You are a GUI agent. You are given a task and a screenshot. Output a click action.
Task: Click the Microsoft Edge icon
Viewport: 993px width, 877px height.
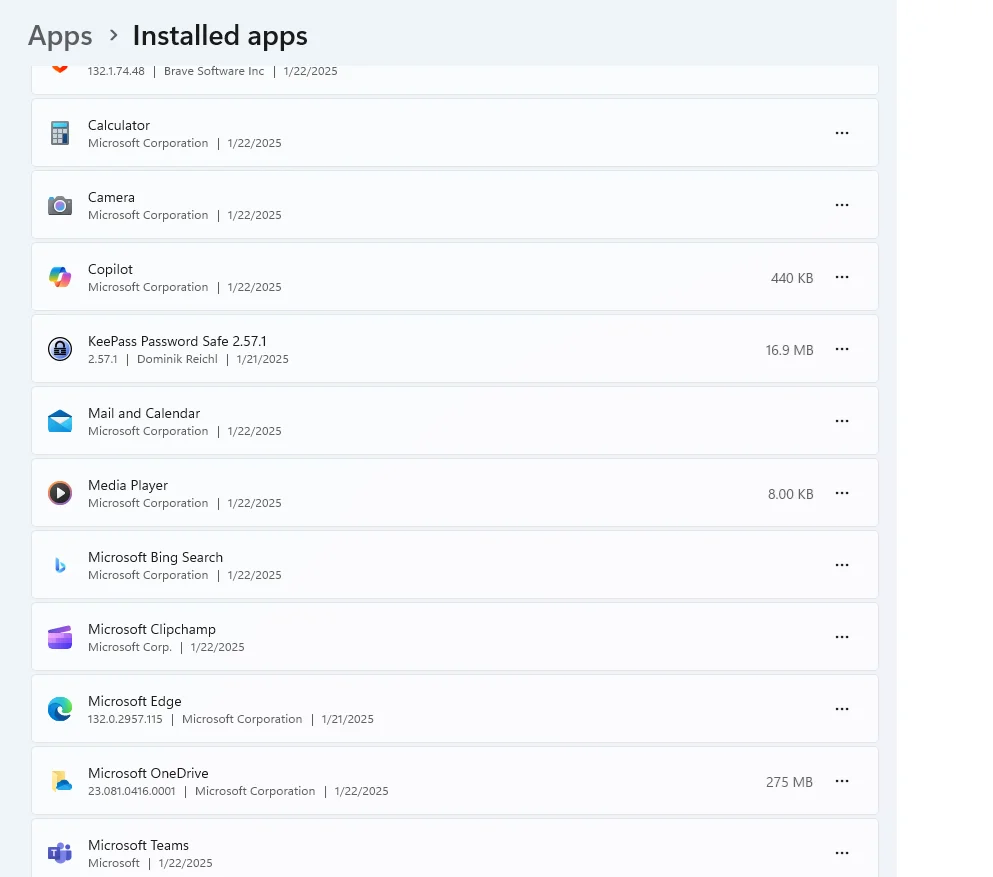pos(60,709)
